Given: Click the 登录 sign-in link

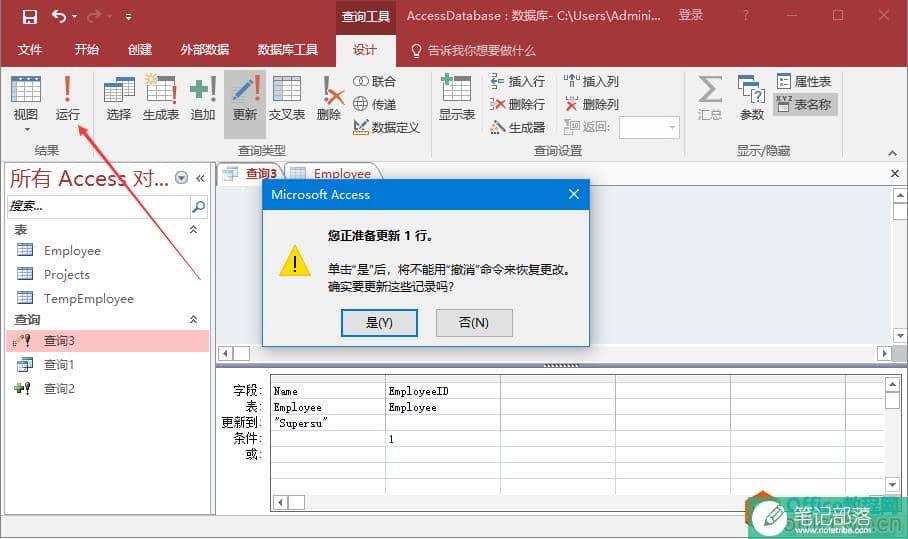Looking at the screenshot, I should coord(690,16).
